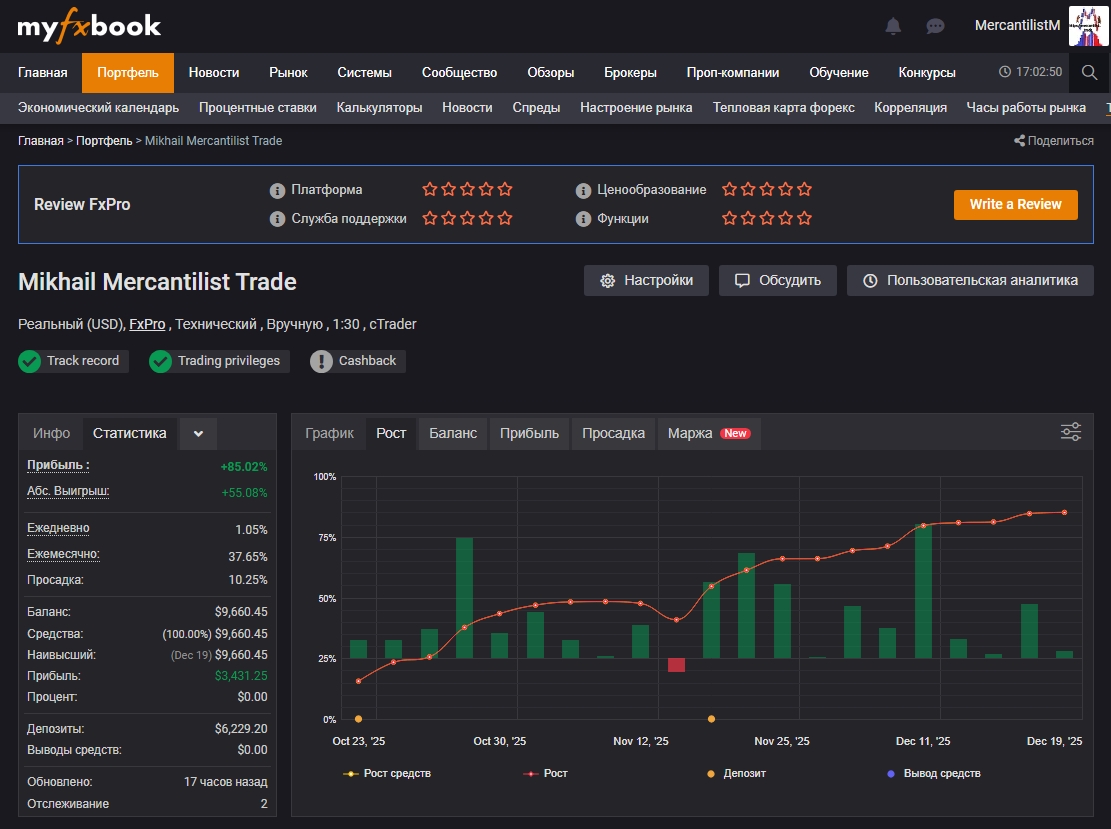Image resolution: width=1111 pixels, height=829 pixels.
Task: Rate Платформа with five stars
Action: click(505, 189)
